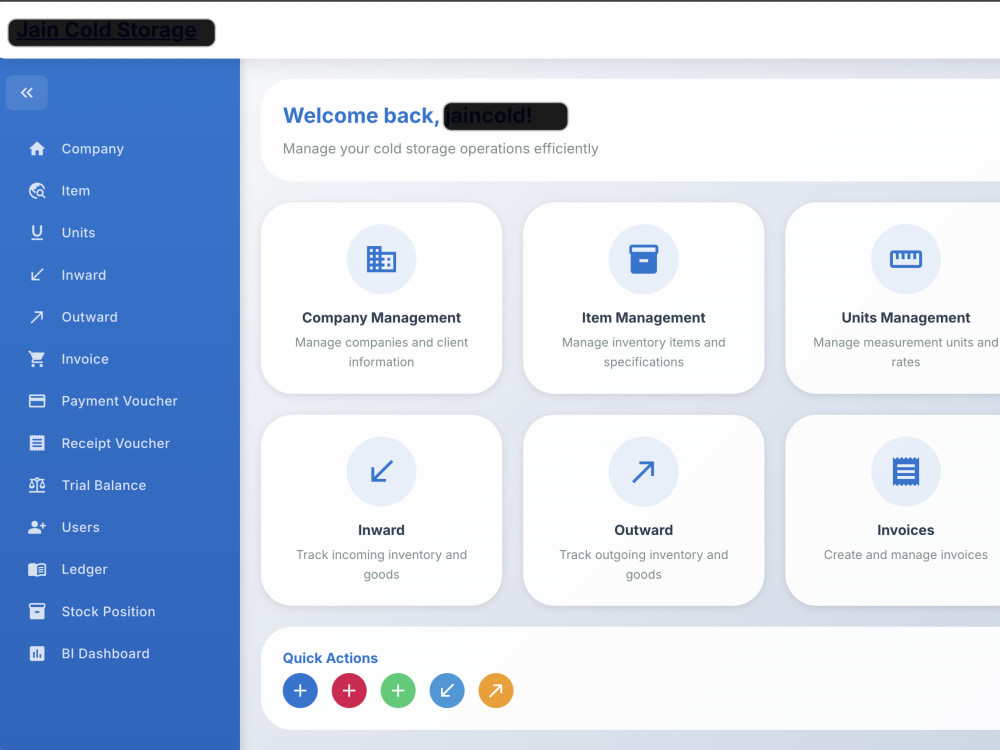Click the Units underline icon in sidebar
Image resolution: width=1000 pixels, height=750 pixels.
37,233
